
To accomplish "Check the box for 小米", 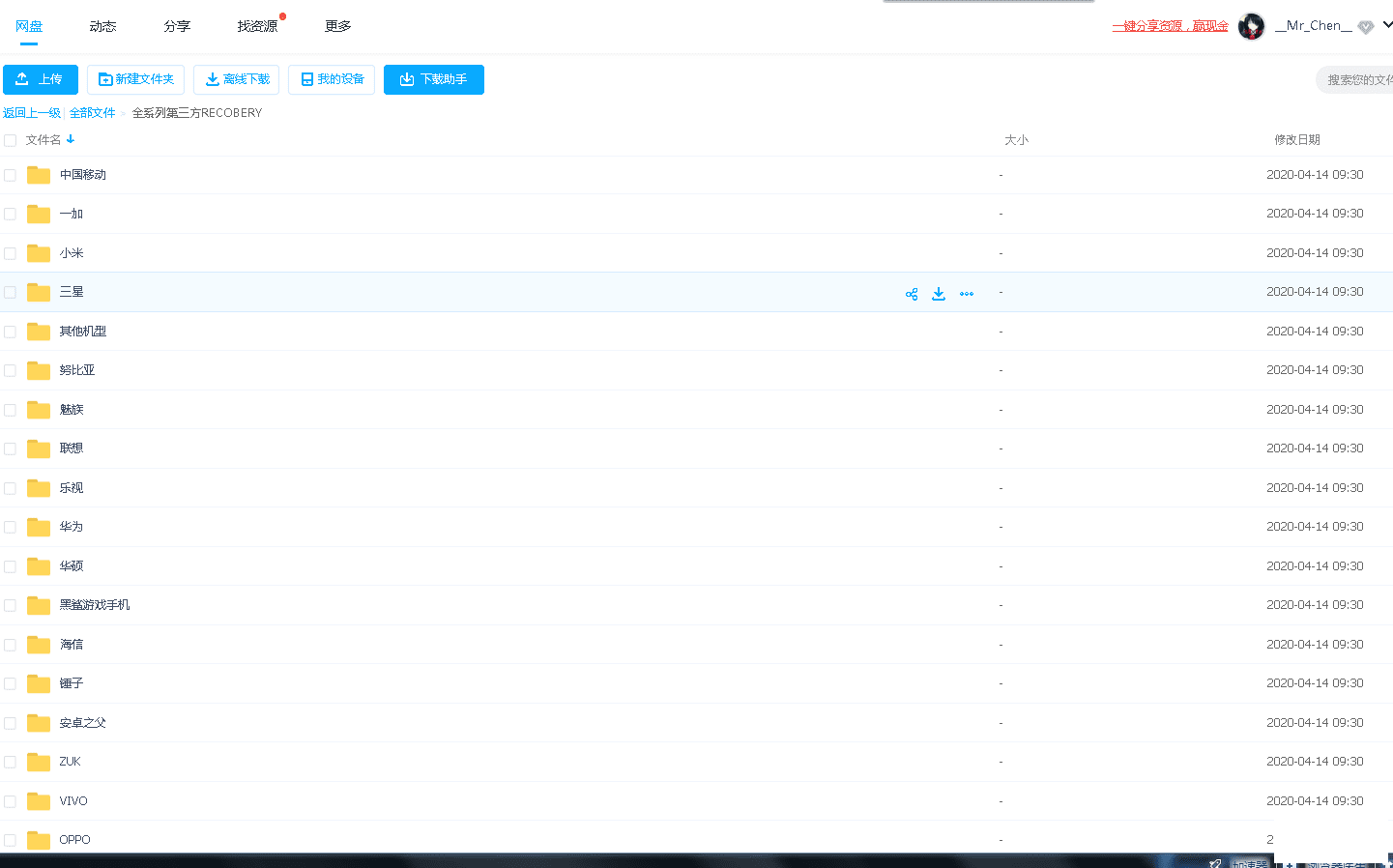I will pos(11,253).
